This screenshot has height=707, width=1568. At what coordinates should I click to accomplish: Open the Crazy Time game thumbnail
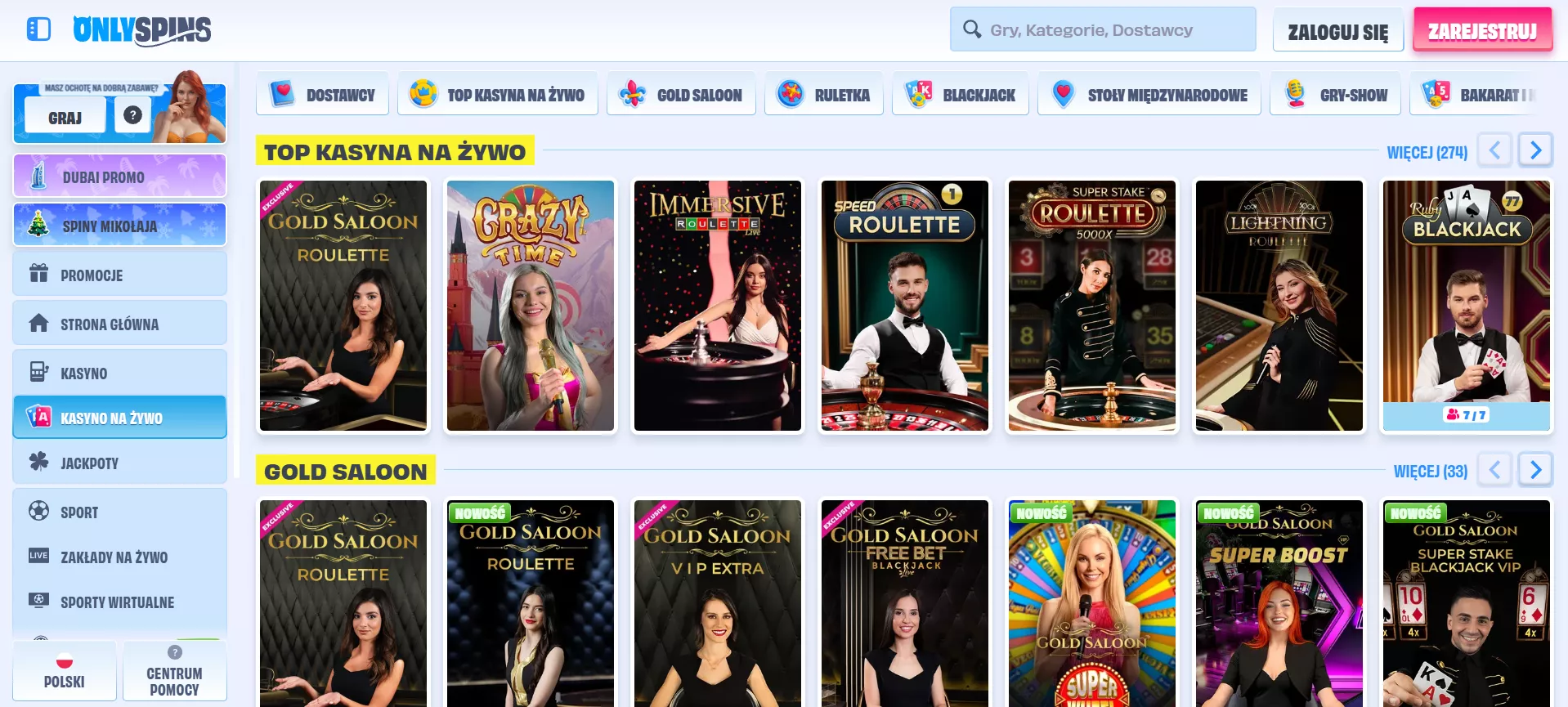coord(531,306)
